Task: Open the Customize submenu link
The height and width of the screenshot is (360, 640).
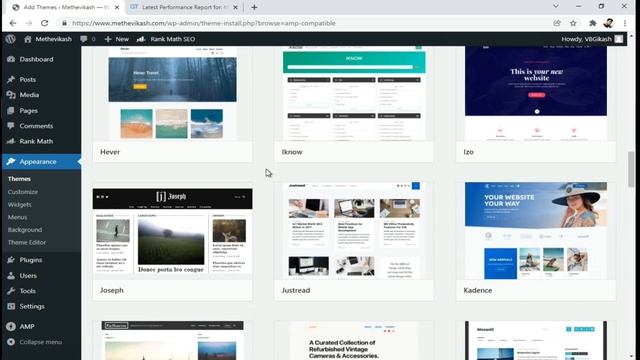Action: tap(22, 192)
